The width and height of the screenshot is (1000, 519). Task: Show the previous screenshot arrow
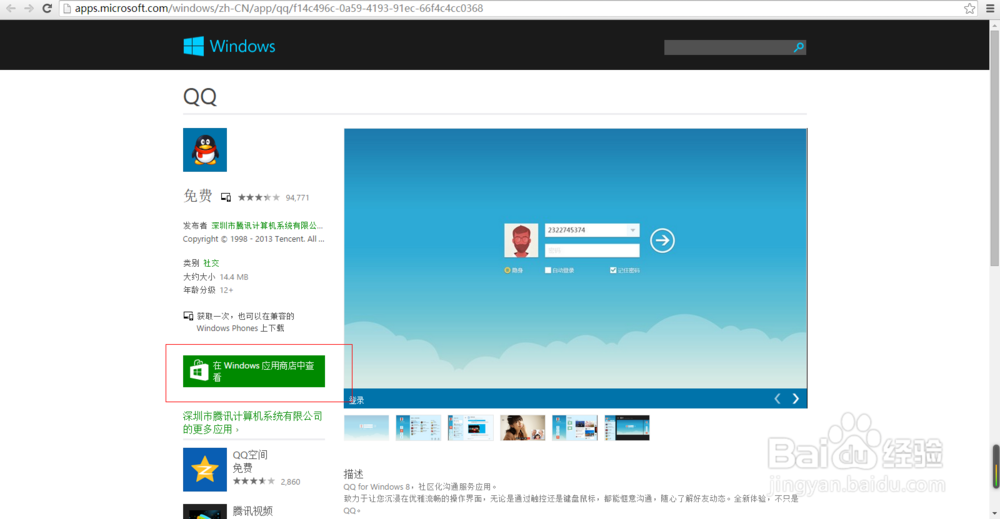(x=777, y=398)
